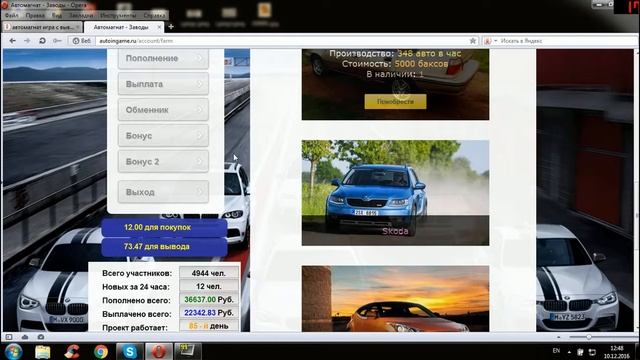Open the Вид menu
640x360 pixels.
coord(56,15)
